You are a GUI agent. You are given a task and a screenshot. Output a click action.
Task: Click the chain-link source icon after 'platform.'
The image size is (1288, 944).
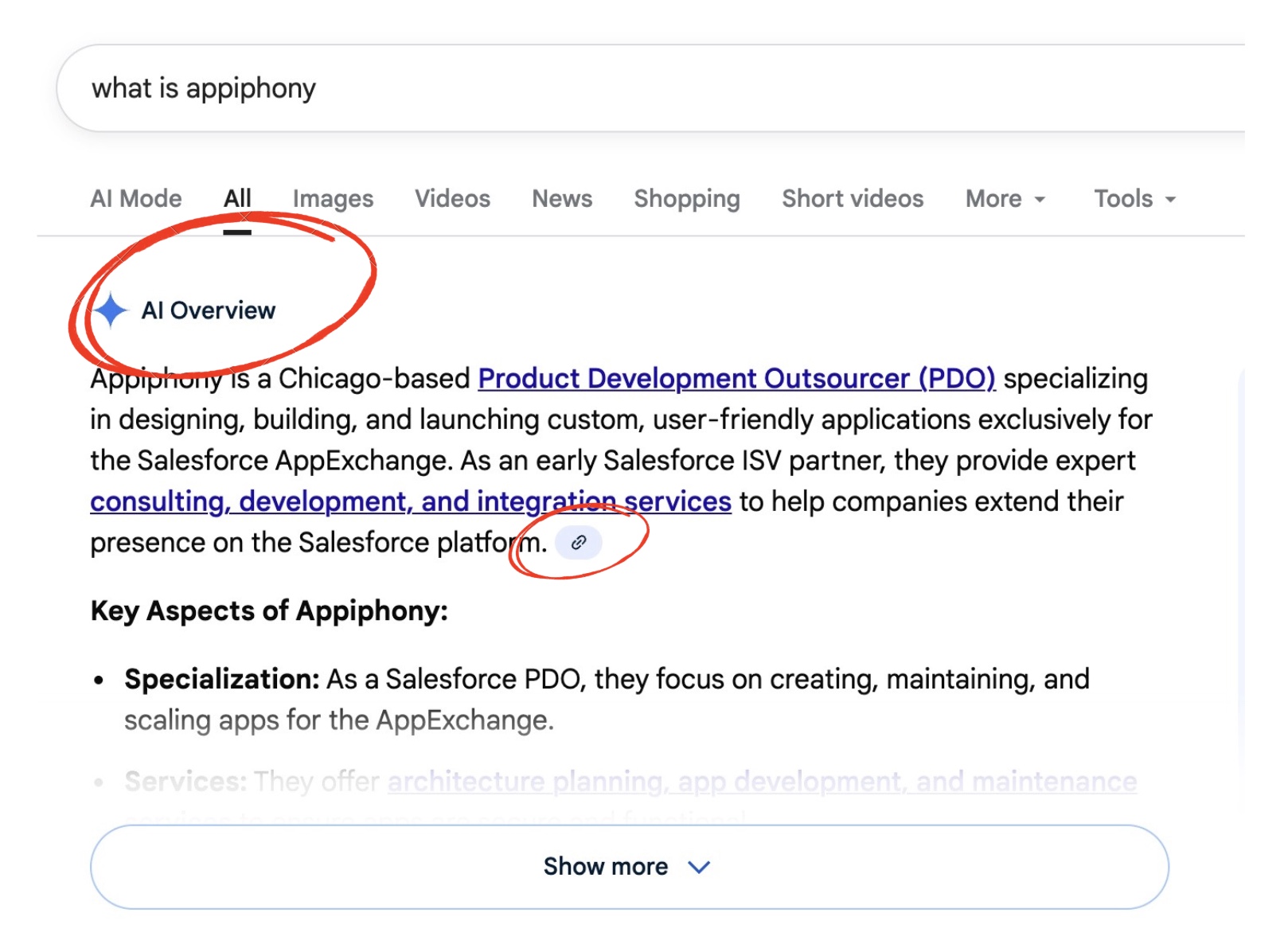tap(579, 543)
